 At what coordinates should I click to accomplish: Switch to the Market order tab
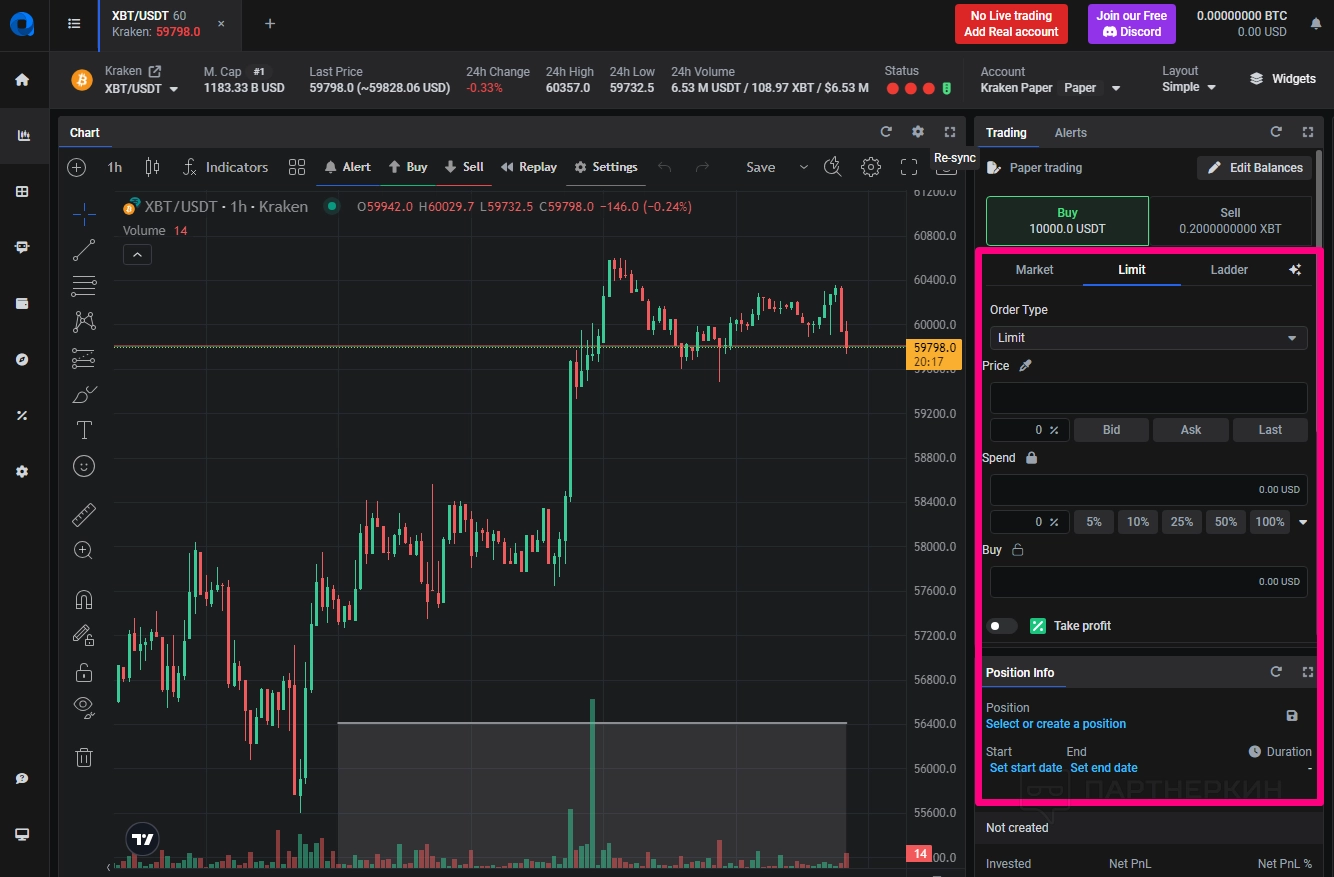click(x=1034, y=270)
